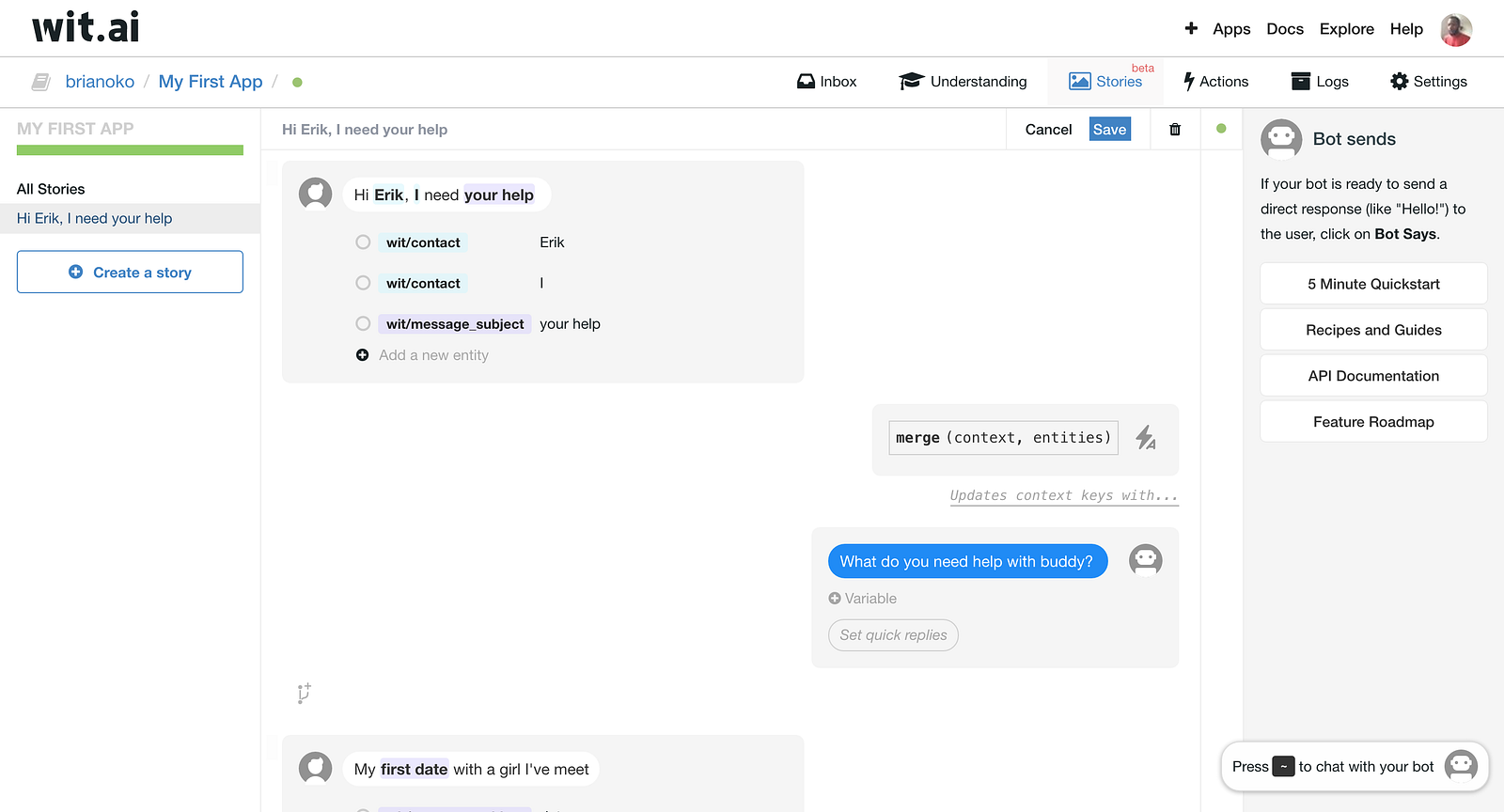Click the tilde key icon in chat prompt

[x=1284, y=767]
